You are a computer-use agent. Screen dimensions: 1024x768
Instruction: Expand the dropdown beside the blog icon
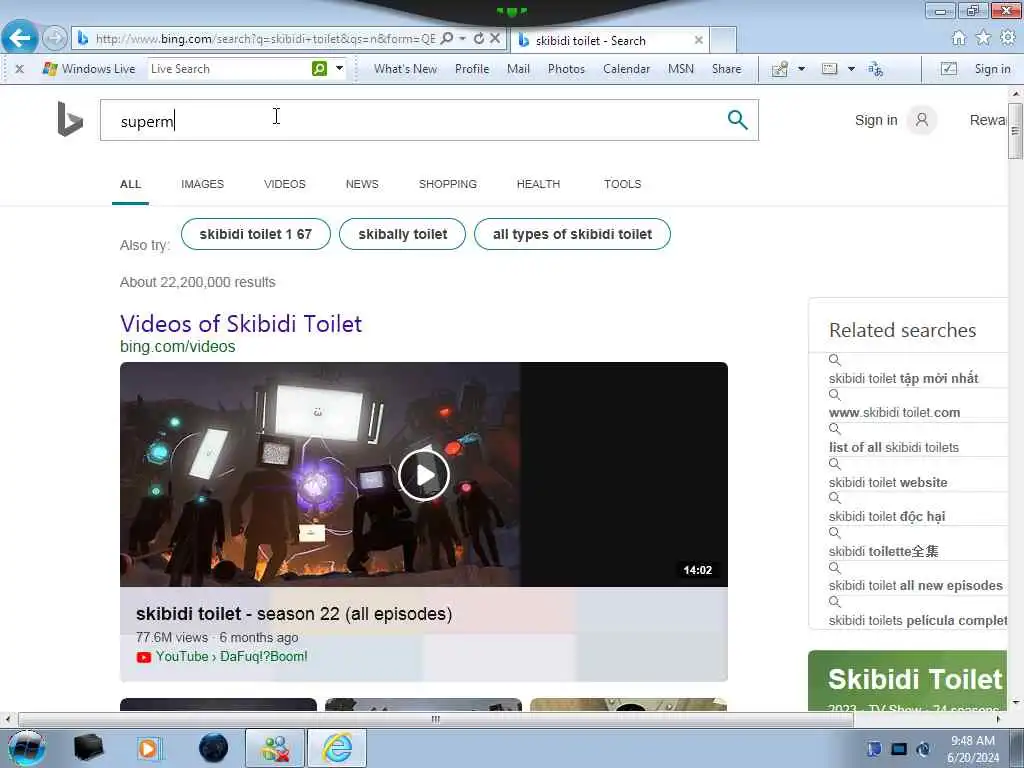(x=801, y=69)
